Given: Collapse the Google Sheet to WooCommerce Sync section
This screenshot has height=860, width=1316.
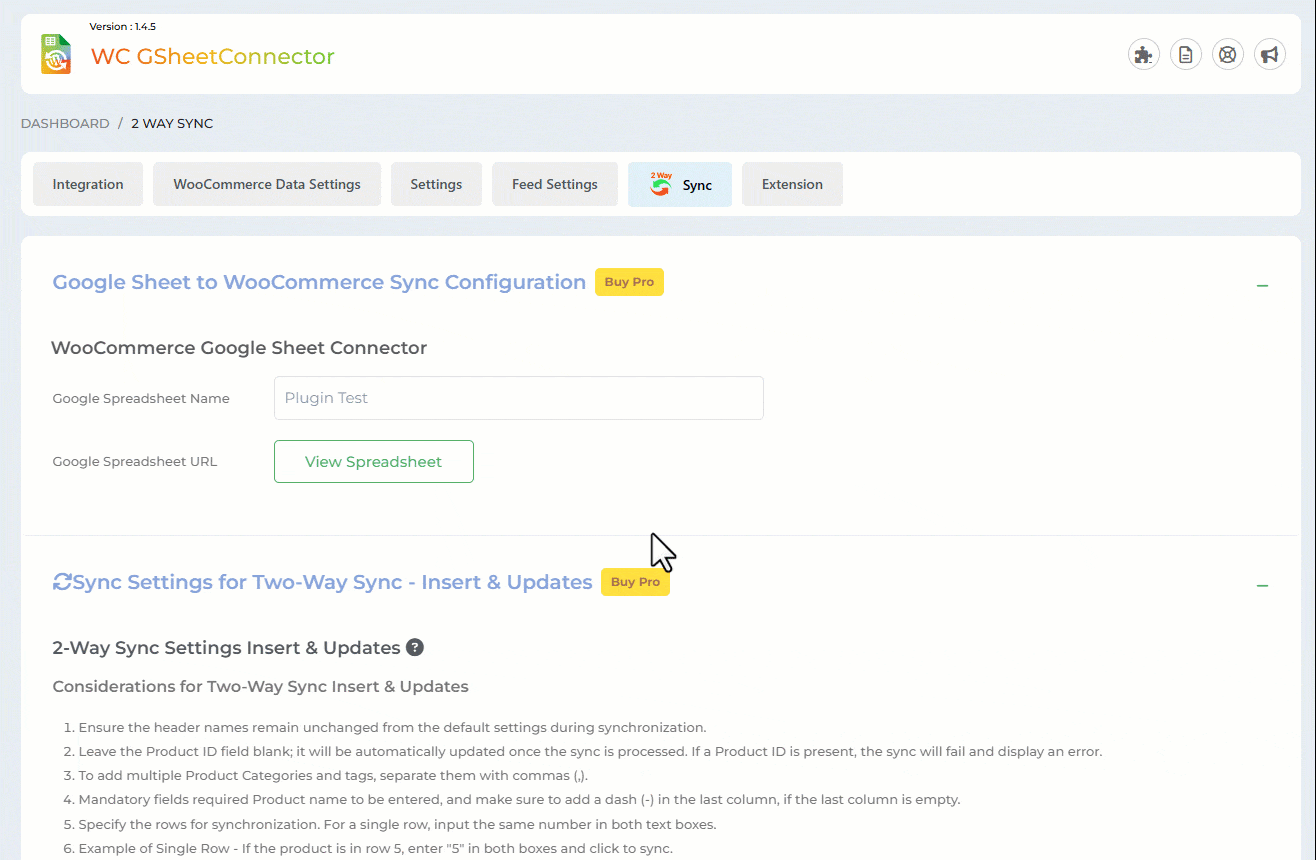Looking at the screenshot, I should tap(1262, 285).
